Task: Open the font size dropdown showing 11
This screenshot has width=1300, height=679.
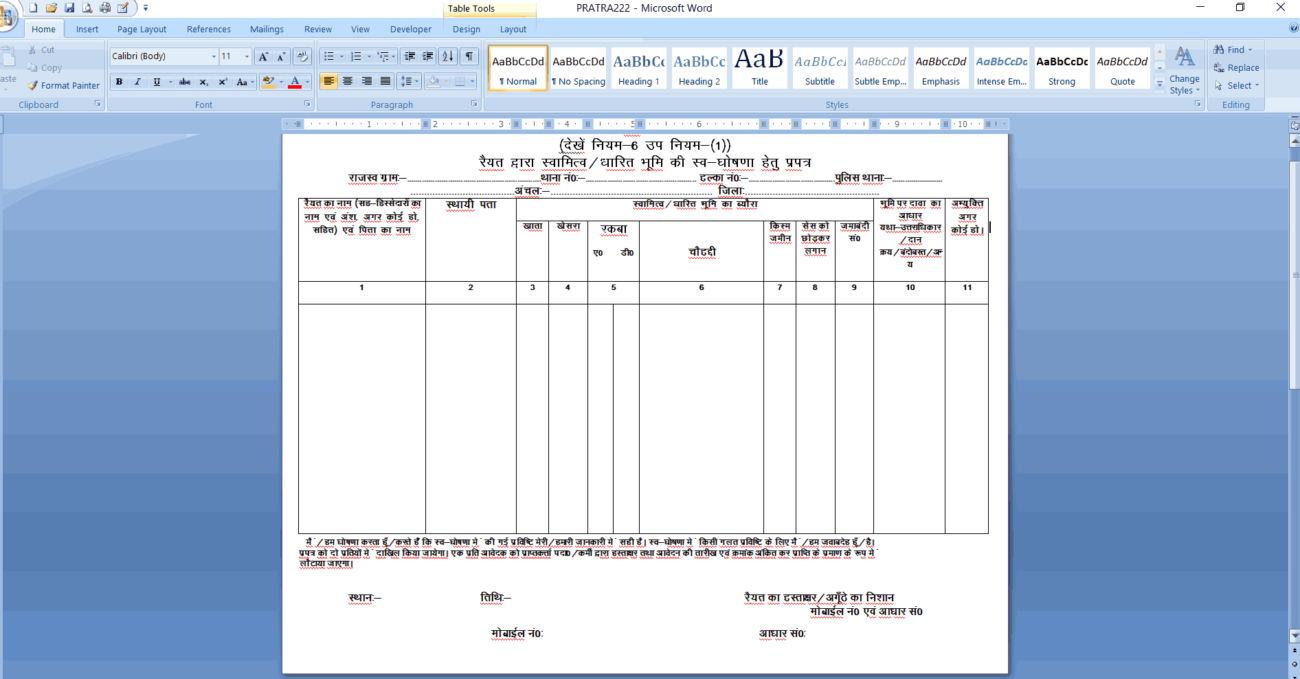Action: tap(246, 57)
